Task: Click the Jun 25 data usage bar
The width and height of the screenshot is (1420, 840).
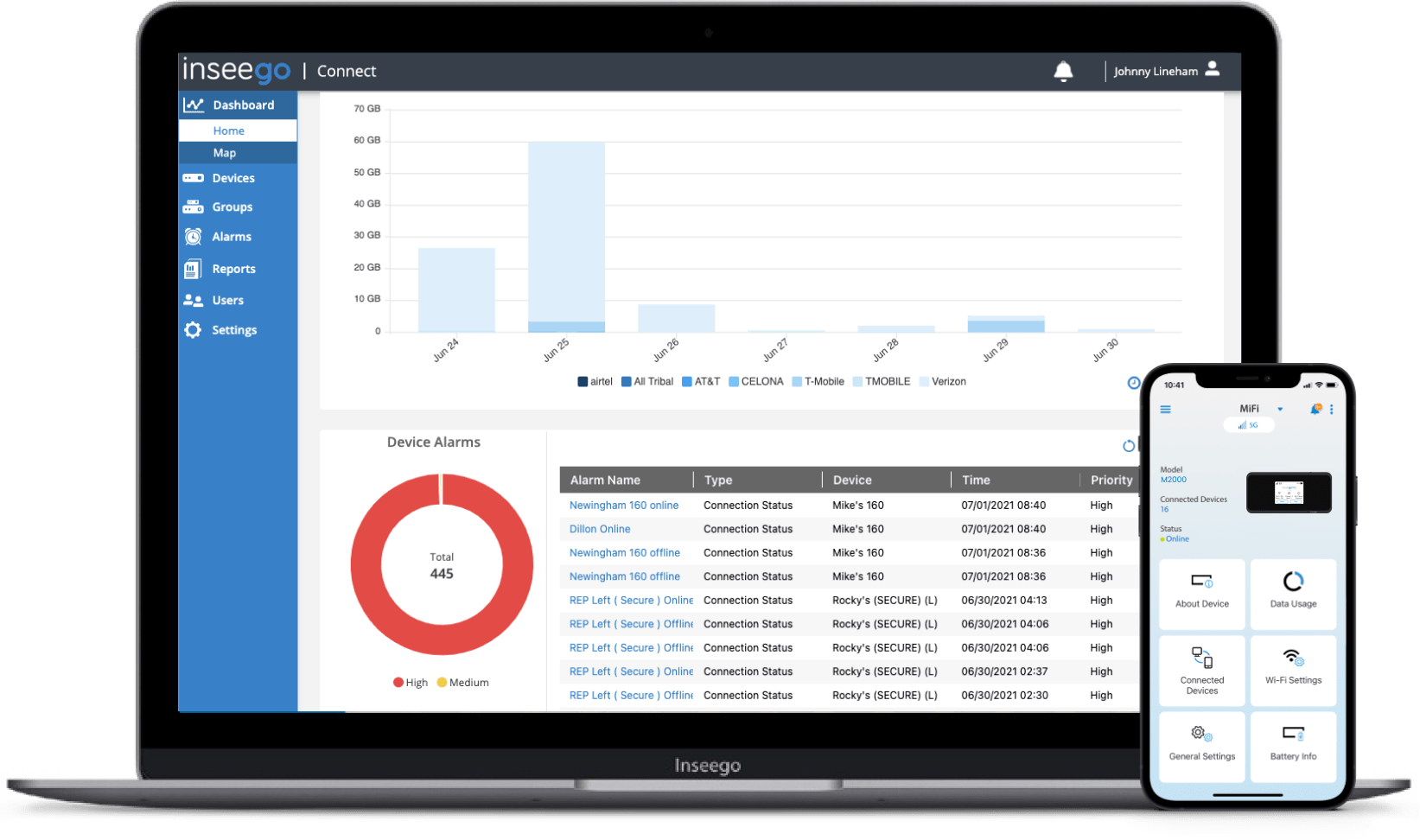Action: click(x=566, y=233)
